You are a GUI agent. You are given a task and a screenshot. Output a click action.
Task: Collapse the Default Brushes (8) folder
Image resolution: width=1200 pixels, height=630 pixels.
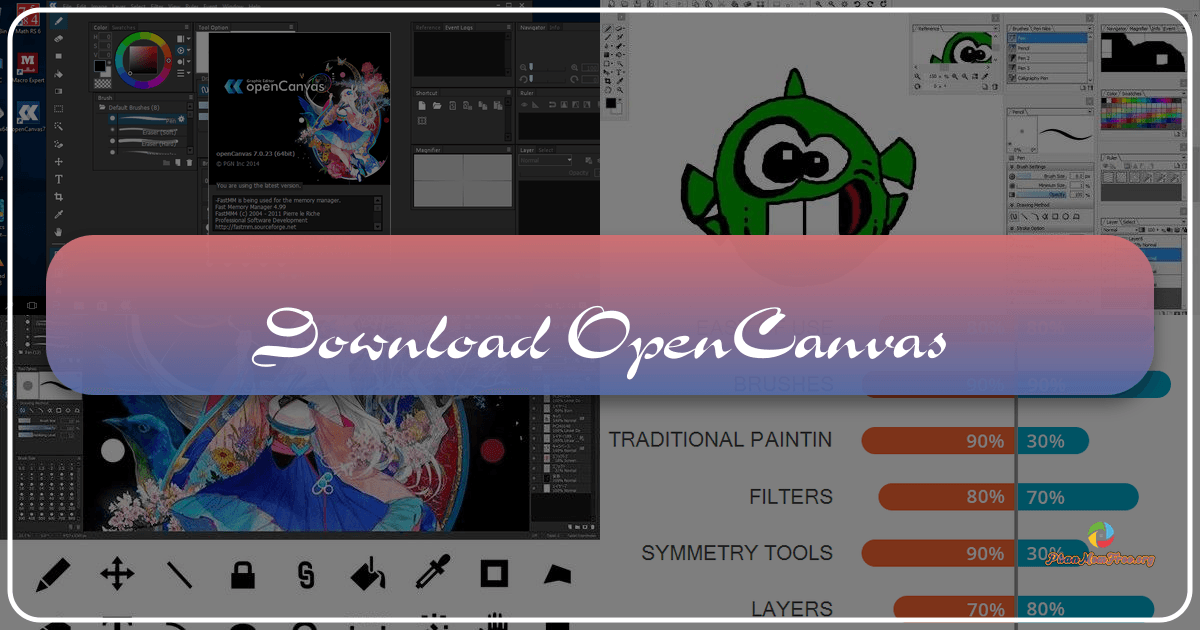tap(101, 108)
